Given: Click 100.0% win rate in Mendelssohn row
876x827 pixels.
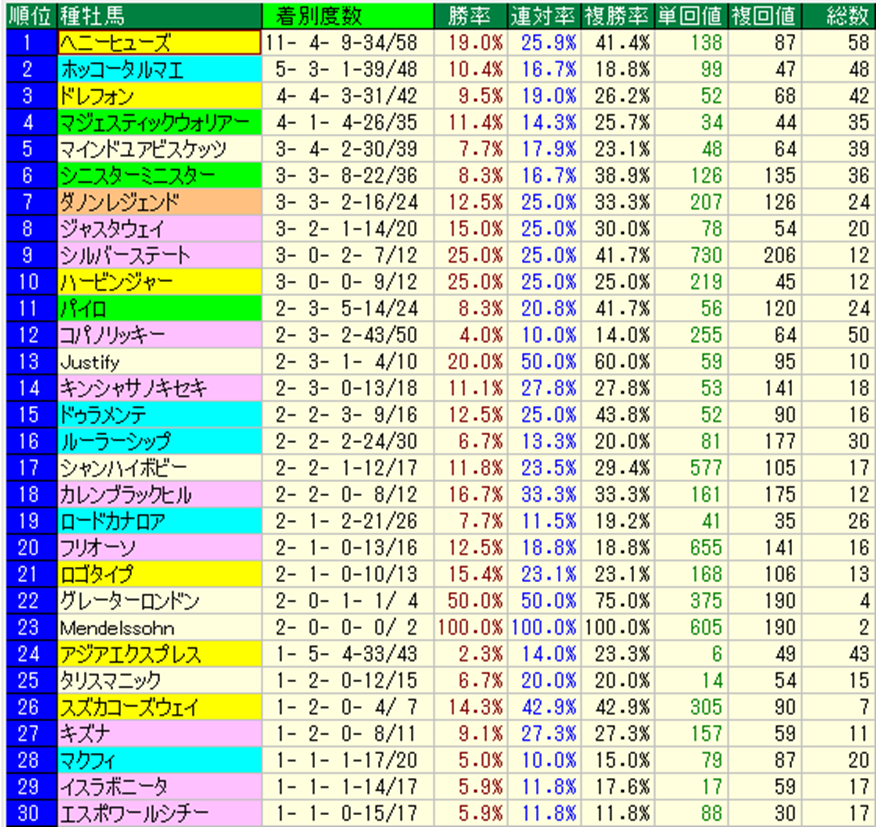Looking at the screenshot, I should (470, 628).
